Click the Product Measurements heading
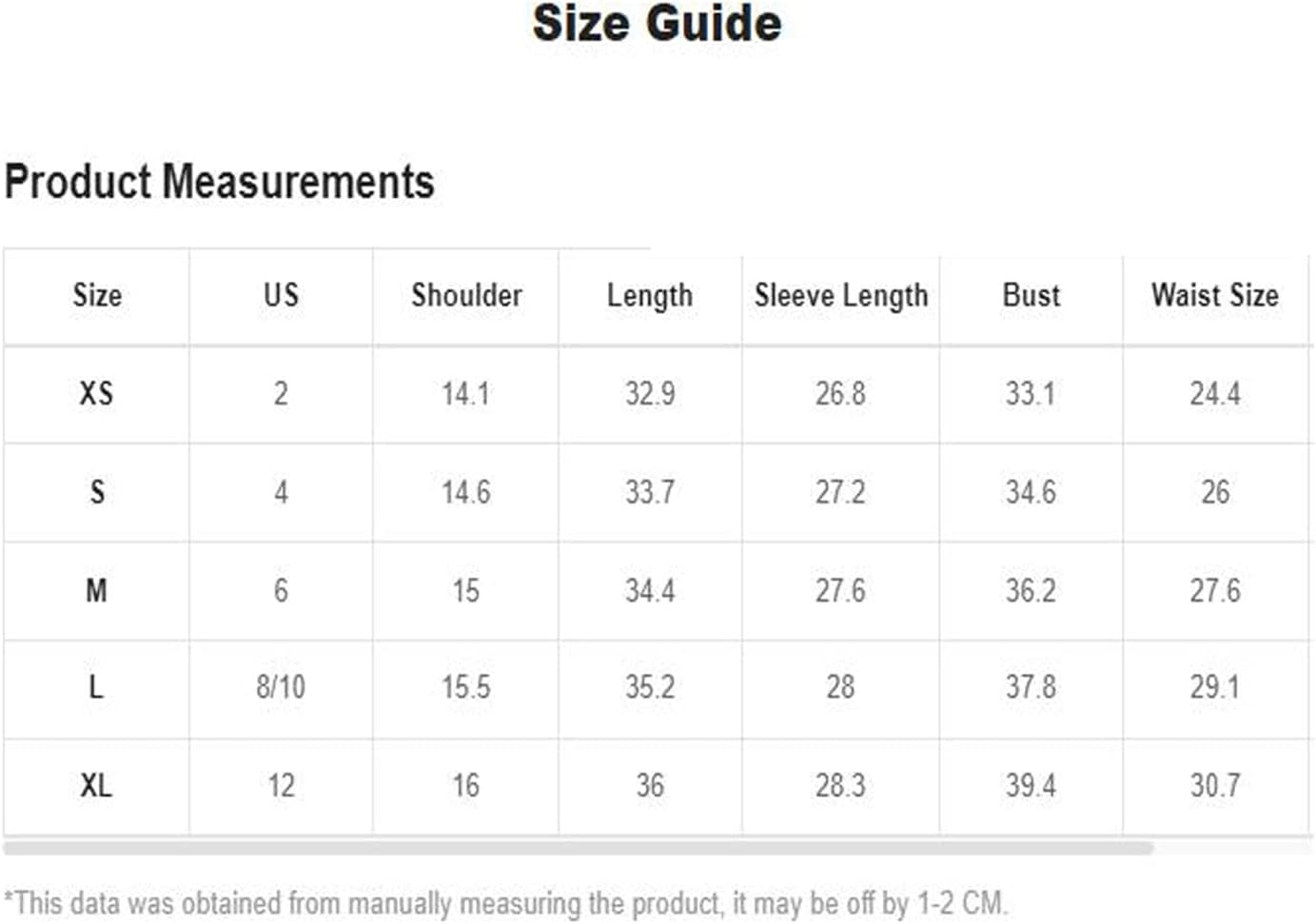 coord(219,182)
